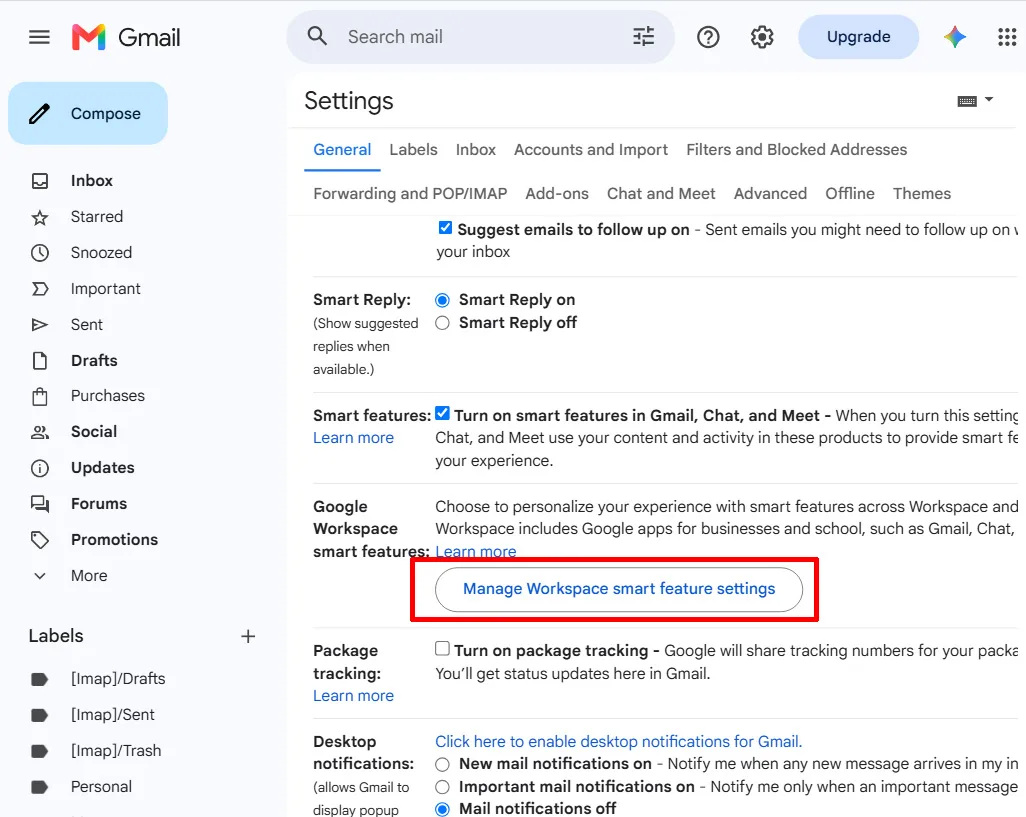Toggle Turn on smart features checkbox
The image size is (1026, 817).
(x=442, y=413)
